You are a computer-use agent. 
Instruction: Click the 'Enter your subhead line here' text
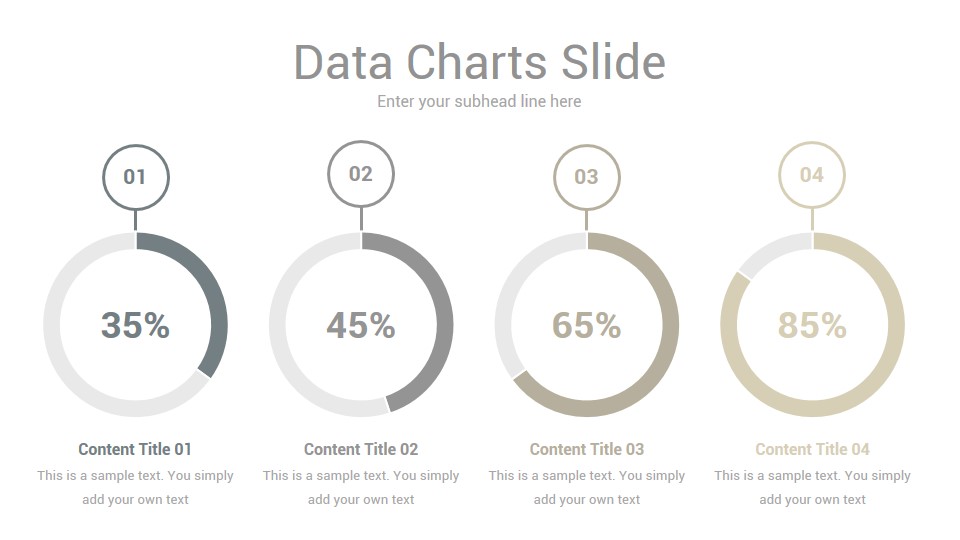coord(479,102)
